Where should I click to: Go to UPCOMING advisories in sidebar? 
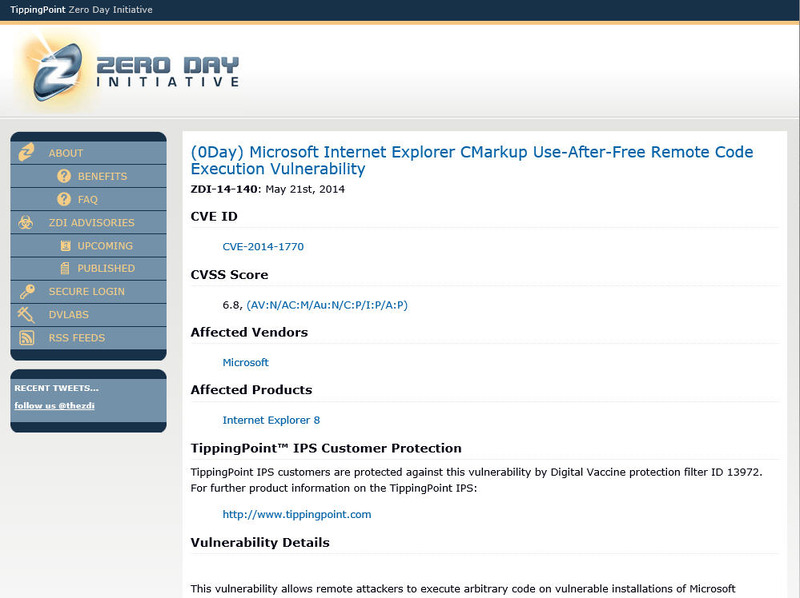(x=105, y=245)
